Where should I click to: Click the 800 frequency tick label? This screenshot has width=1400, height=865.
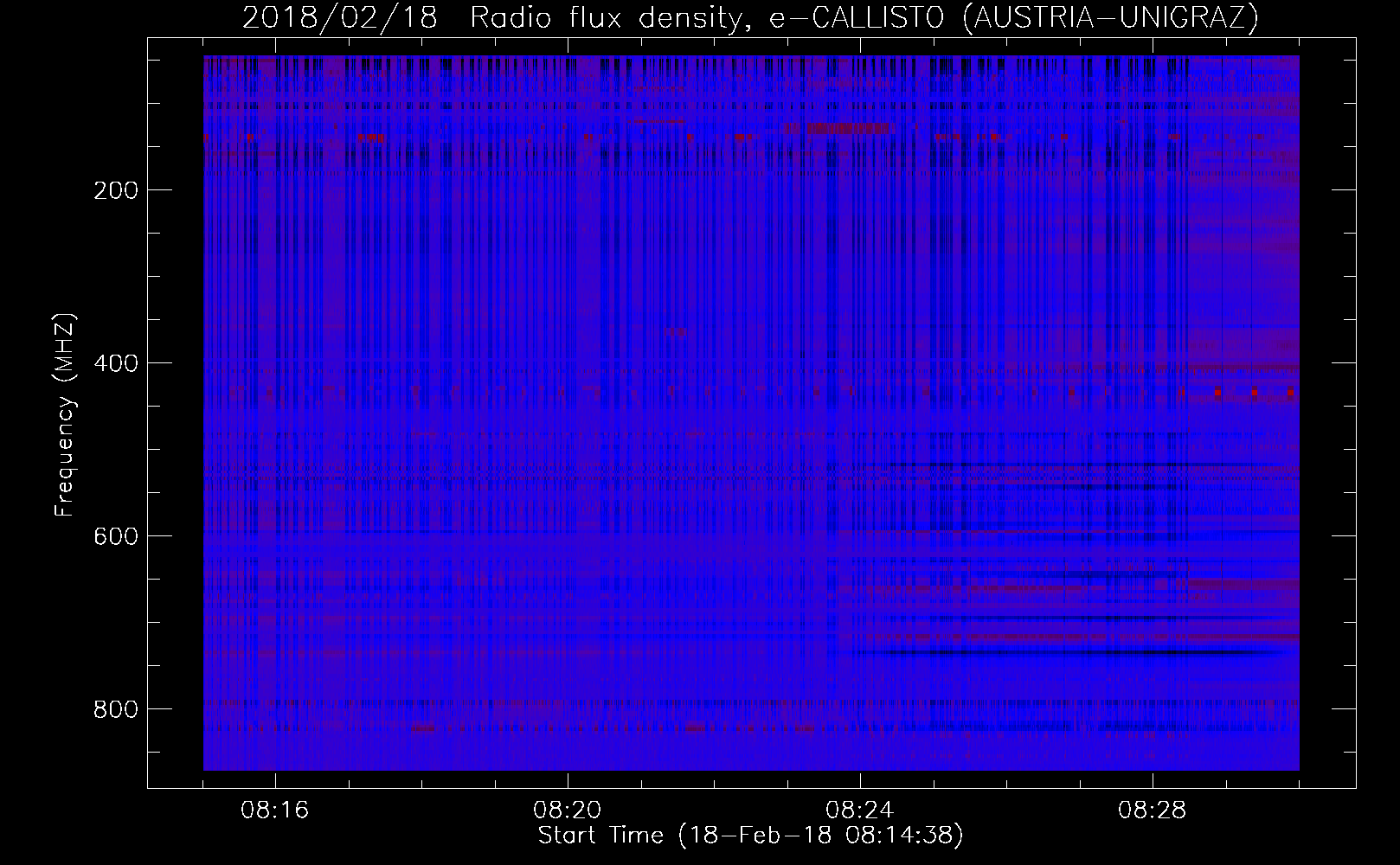[116, 709]
